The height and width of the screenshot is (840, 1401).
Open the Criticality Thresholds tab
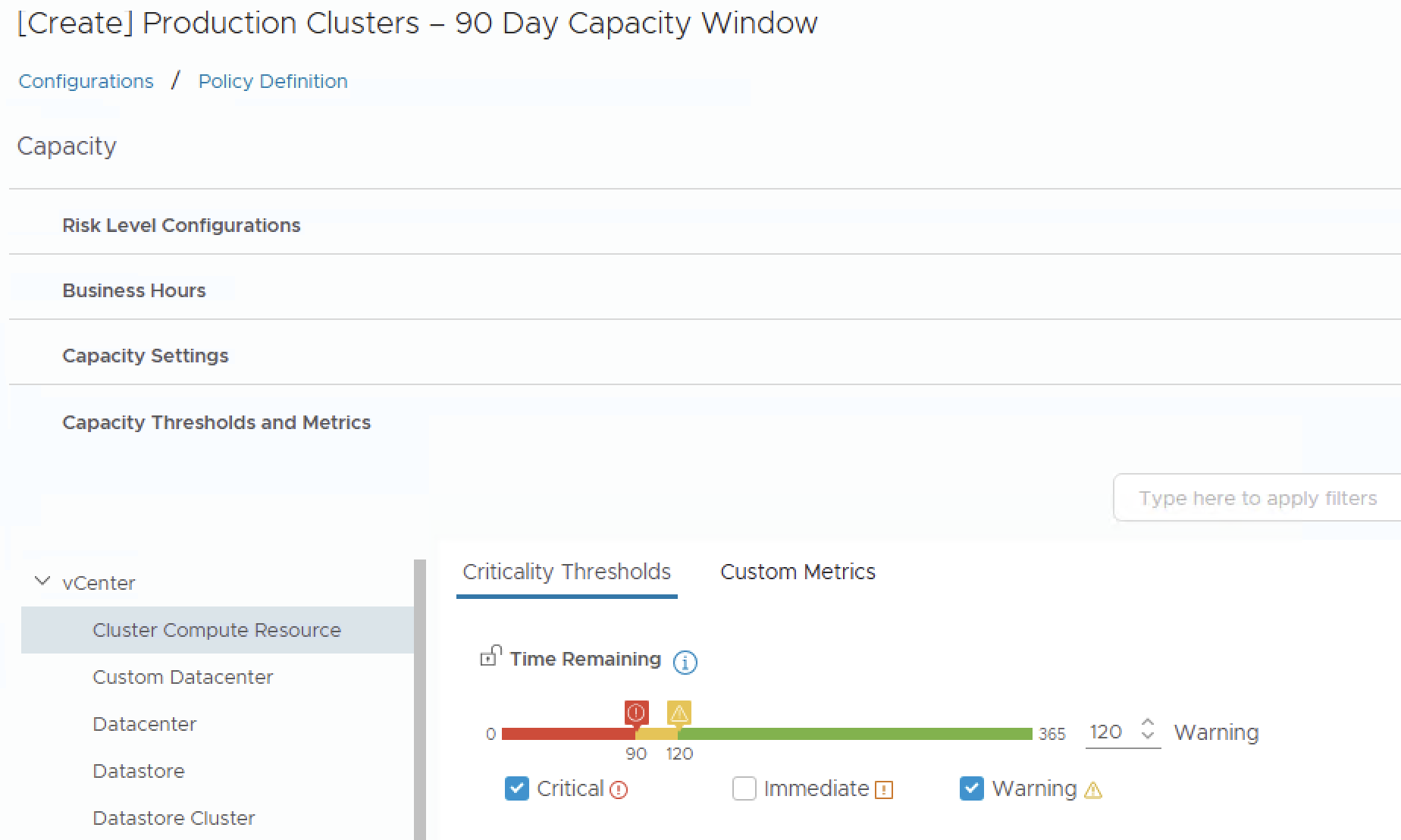pos(566,572)
